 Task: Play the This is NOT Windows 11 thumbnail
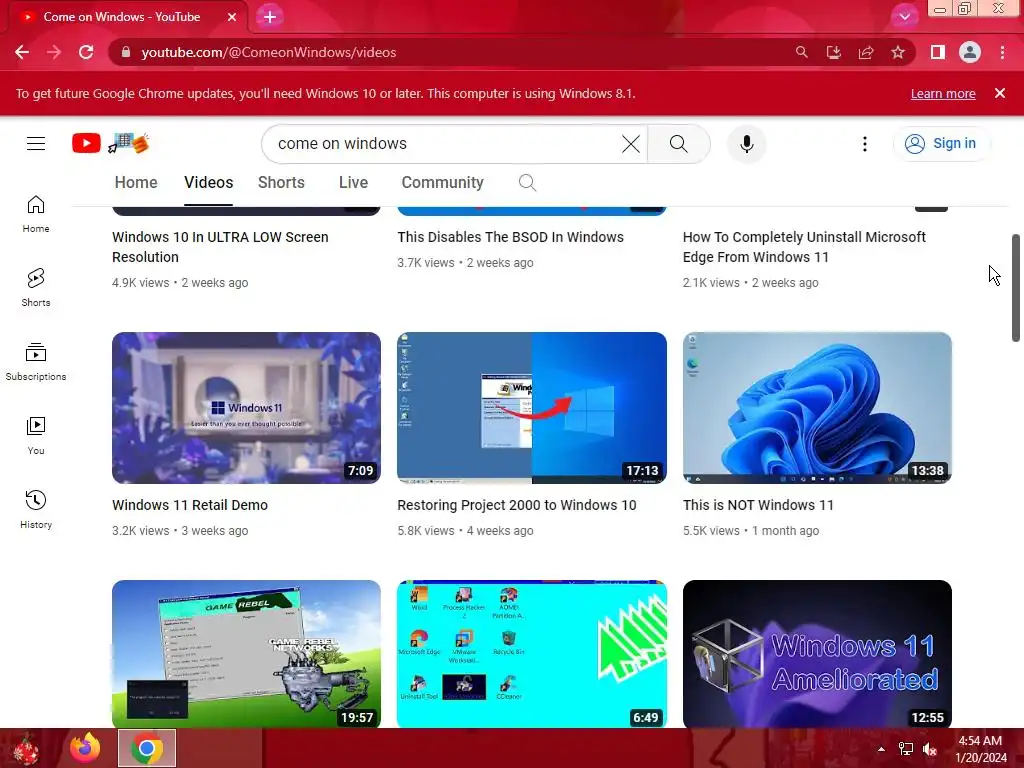(817, 408)
